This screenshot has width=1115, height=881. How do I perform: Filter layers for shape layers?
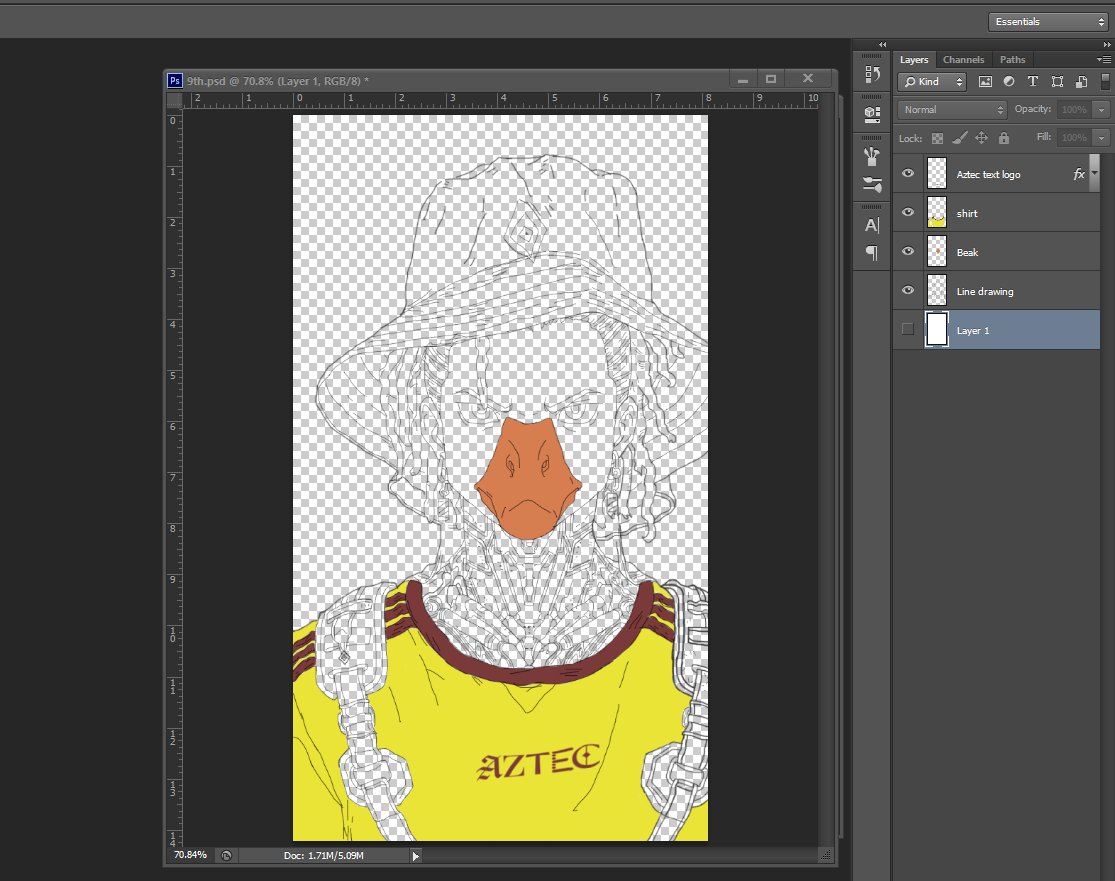[1057, 82]
